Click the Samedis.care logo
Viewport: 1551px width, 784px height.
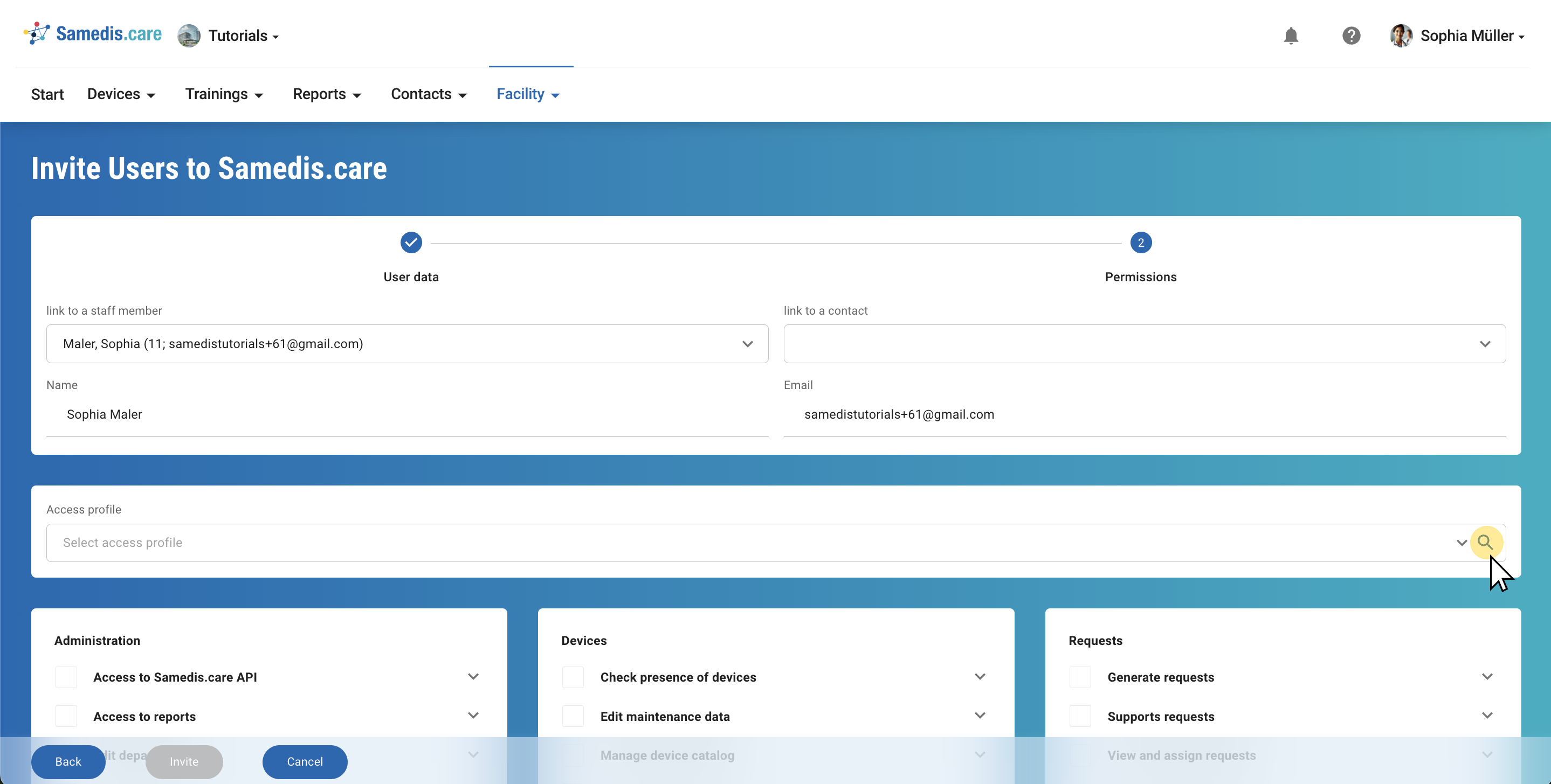[93, 34]
